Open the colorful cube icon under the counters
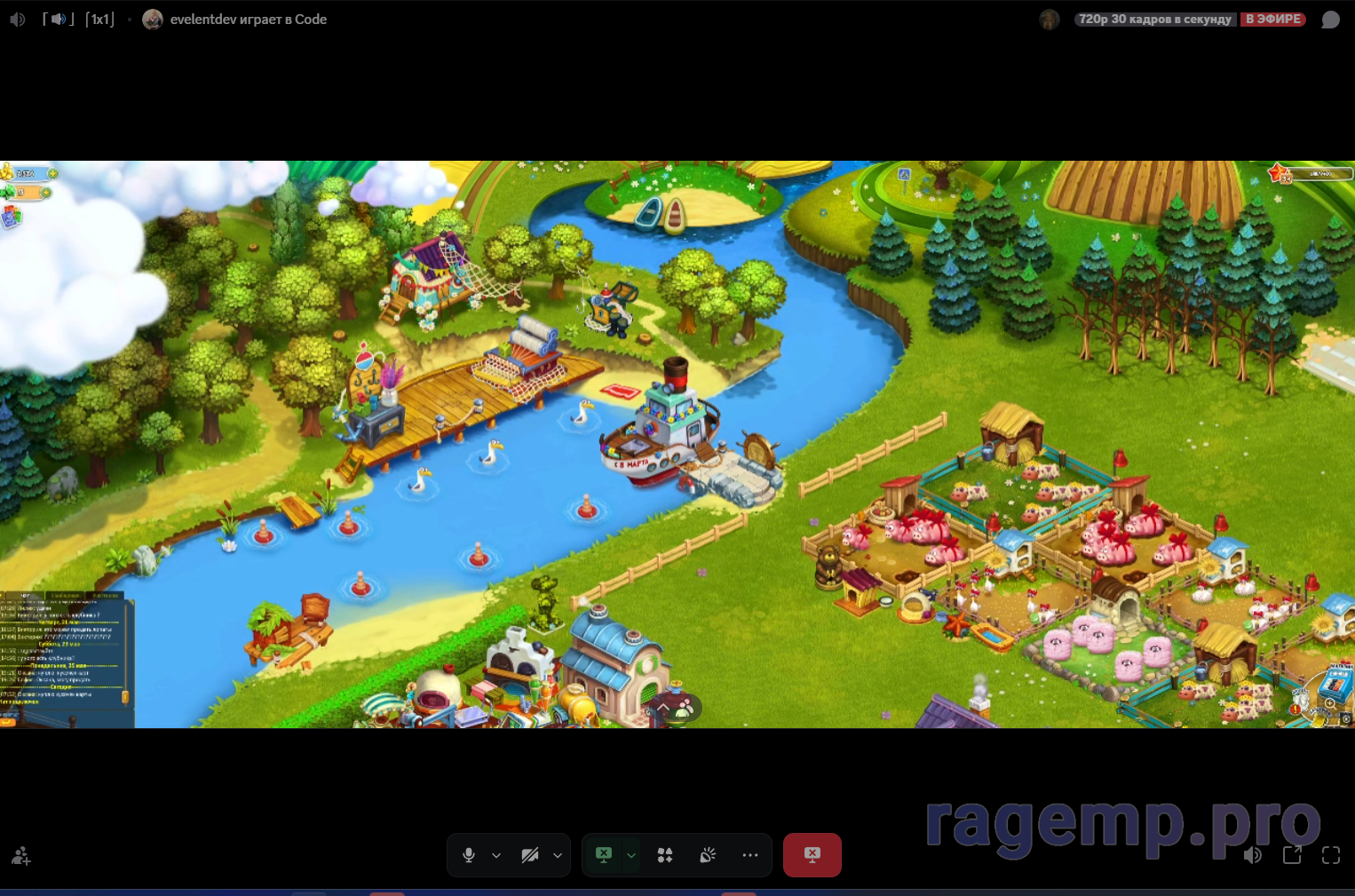This screenshot has height=896, width=1355. click(12, 217)
